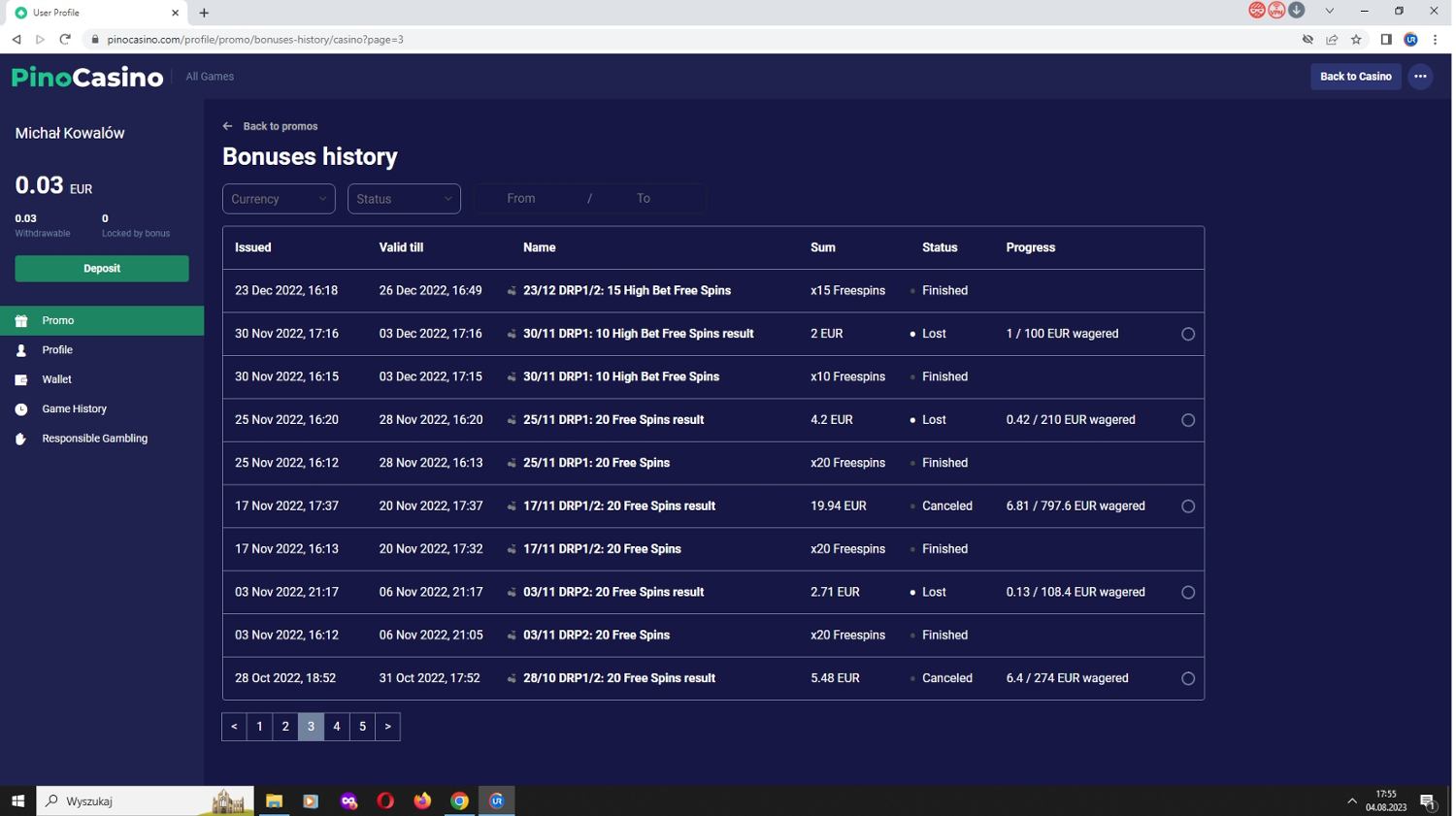Click the Promo gift icon in sidebar
The width and height of the screenshot is (1456, 816).
point(21,321)
